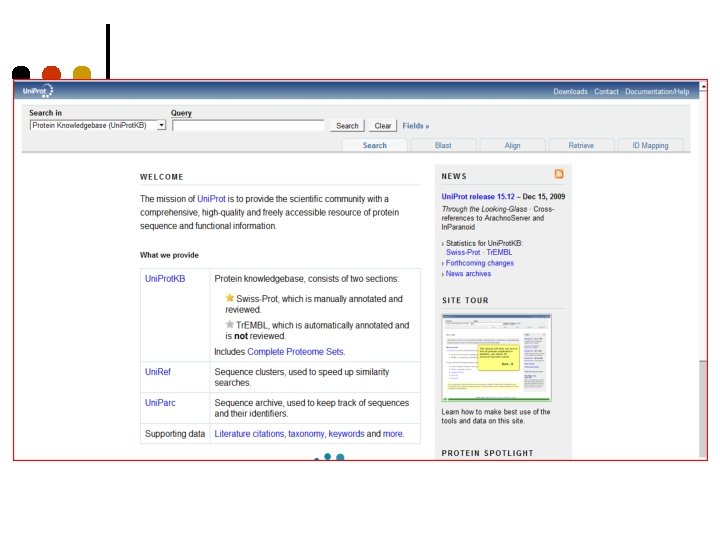This screenshot has width=720, height=540.
Task: Click the 'Through the Looking-Glass' news text
Action: (484, 209)
